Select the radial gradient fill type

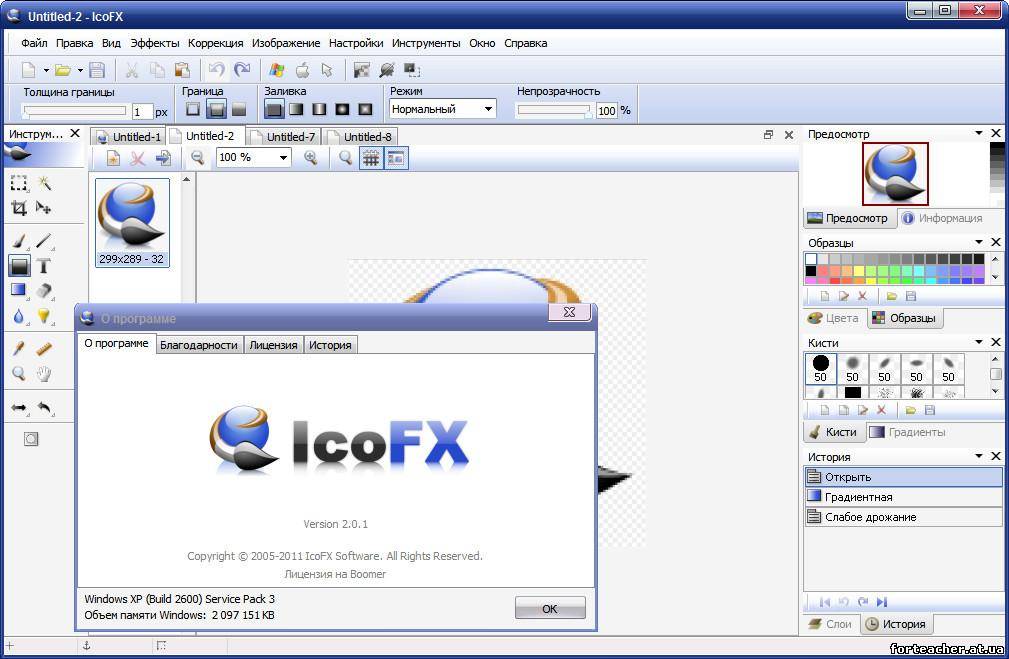(342, 109)
